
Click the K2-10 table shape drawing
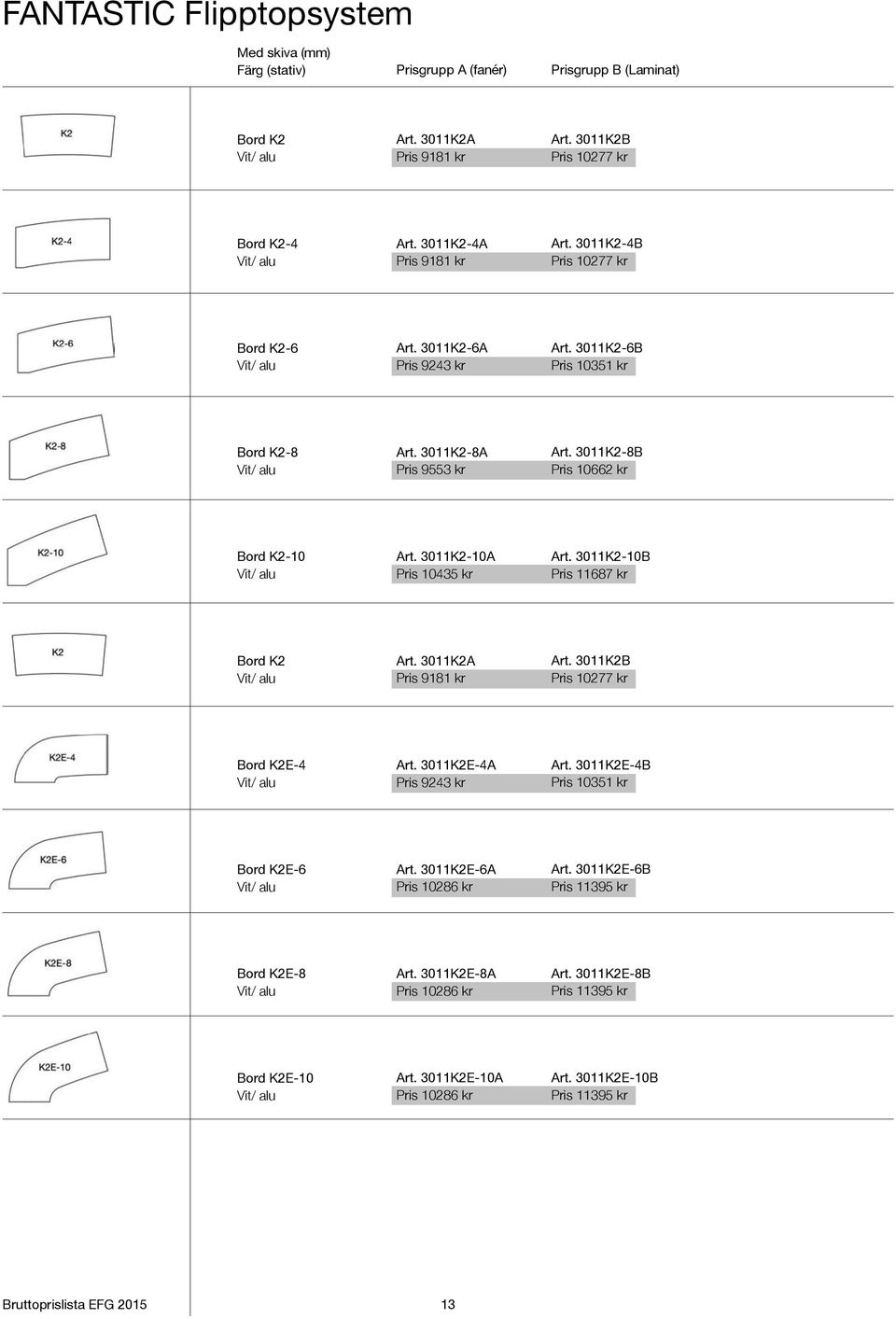[x=56, y=551]
